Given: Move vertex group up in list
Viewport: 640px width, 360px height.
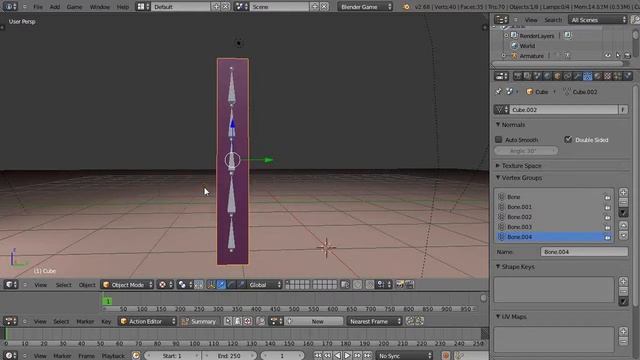Looking at the screenshot, I should pos(623,225).
